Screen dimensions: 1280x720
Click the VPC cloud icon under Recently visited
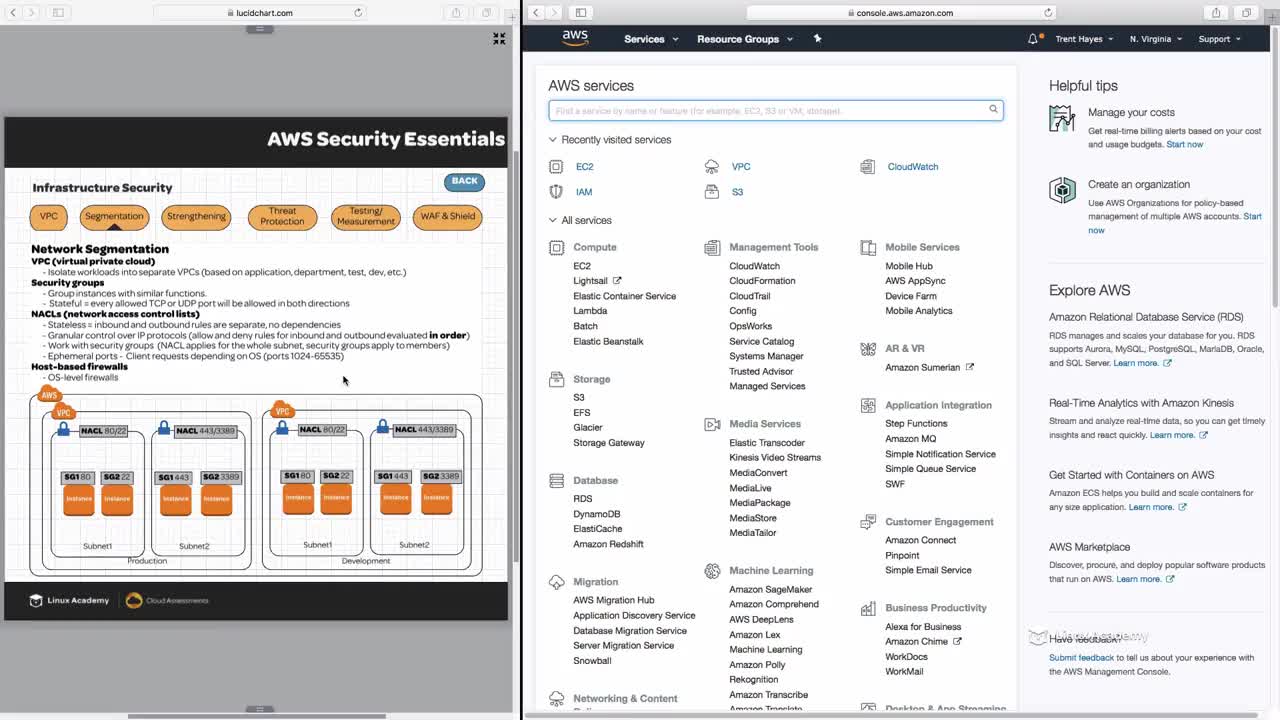point(712,167)
